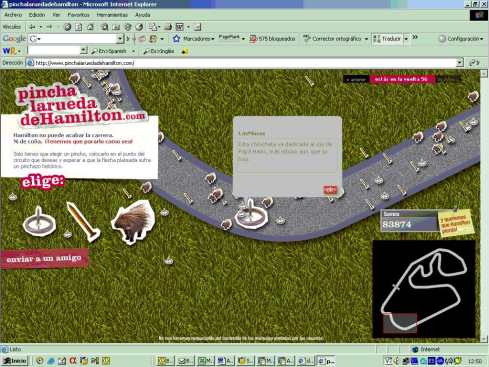The image size is (489, 367).
Task: Click the red button in the dialog
Action: (330, 190)
